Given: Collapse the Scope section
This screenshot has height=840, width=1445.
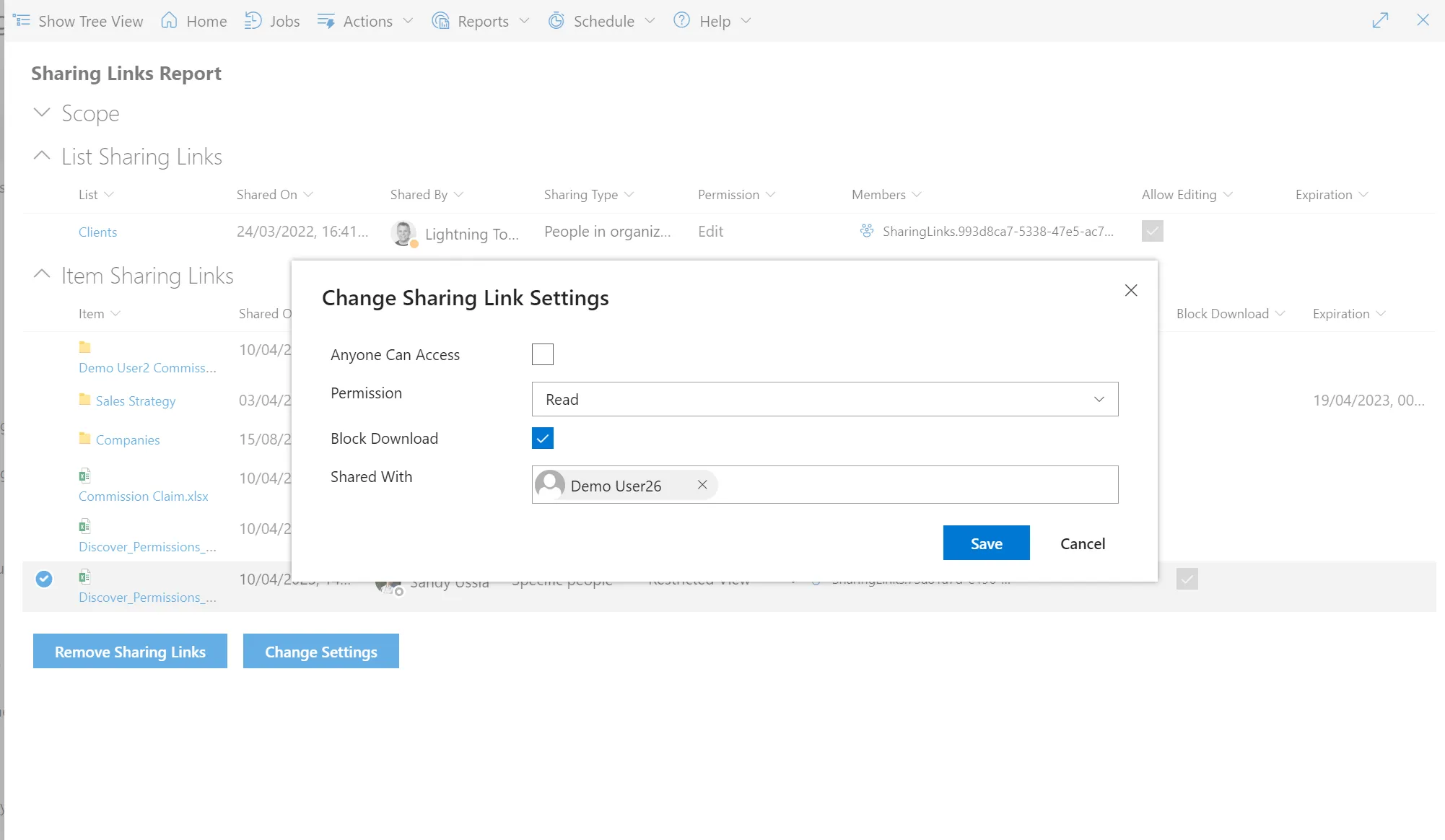Looking at the screenshot, I should (x=41, y=113).
